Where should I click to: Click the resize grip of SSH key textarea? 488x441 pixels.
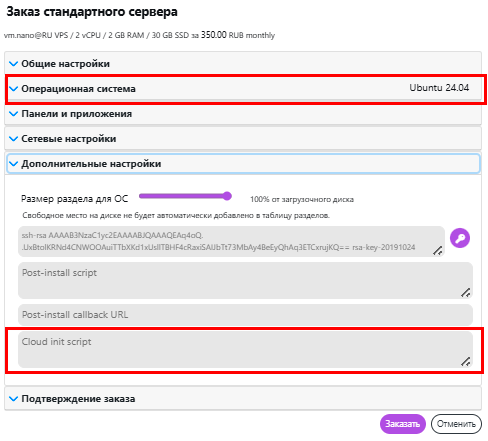(438, 251)
